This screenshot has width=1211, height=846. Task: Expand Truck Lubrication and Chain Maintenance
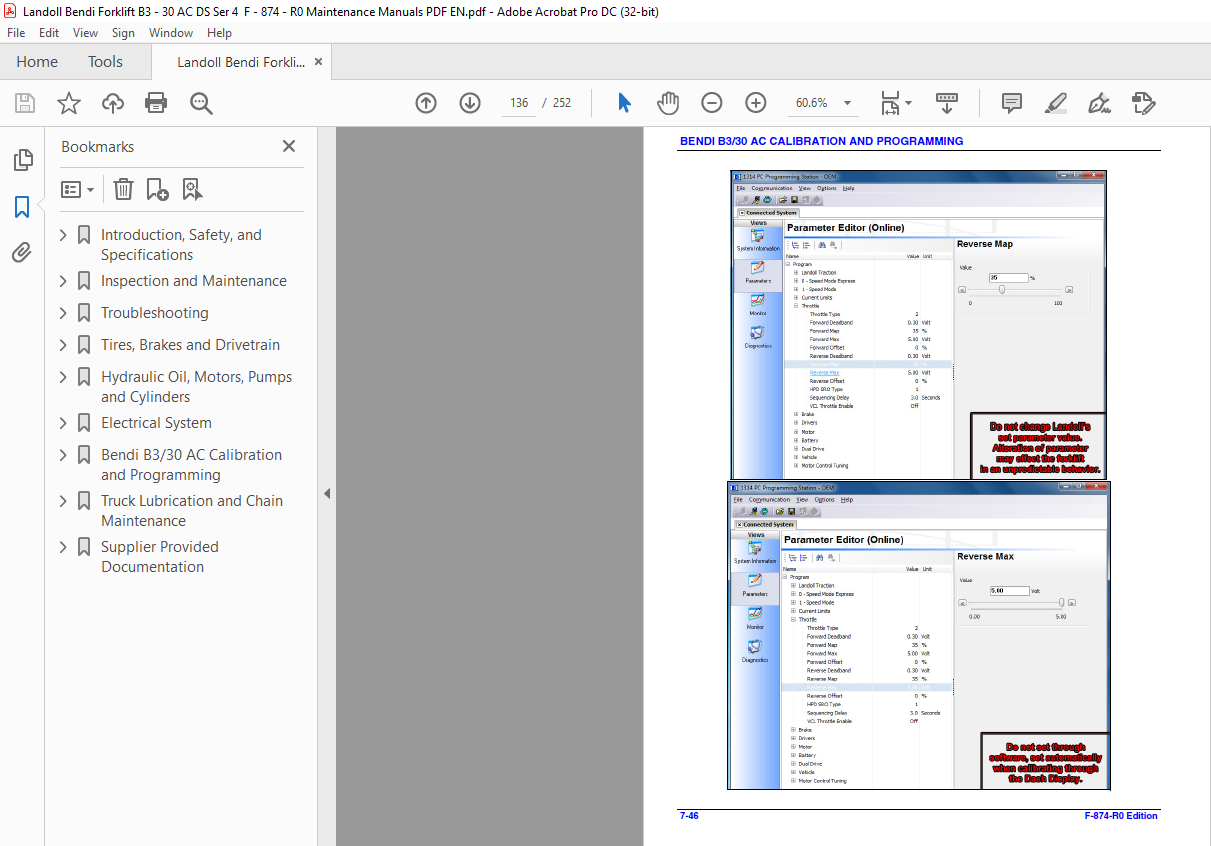[x=64, y=501]
